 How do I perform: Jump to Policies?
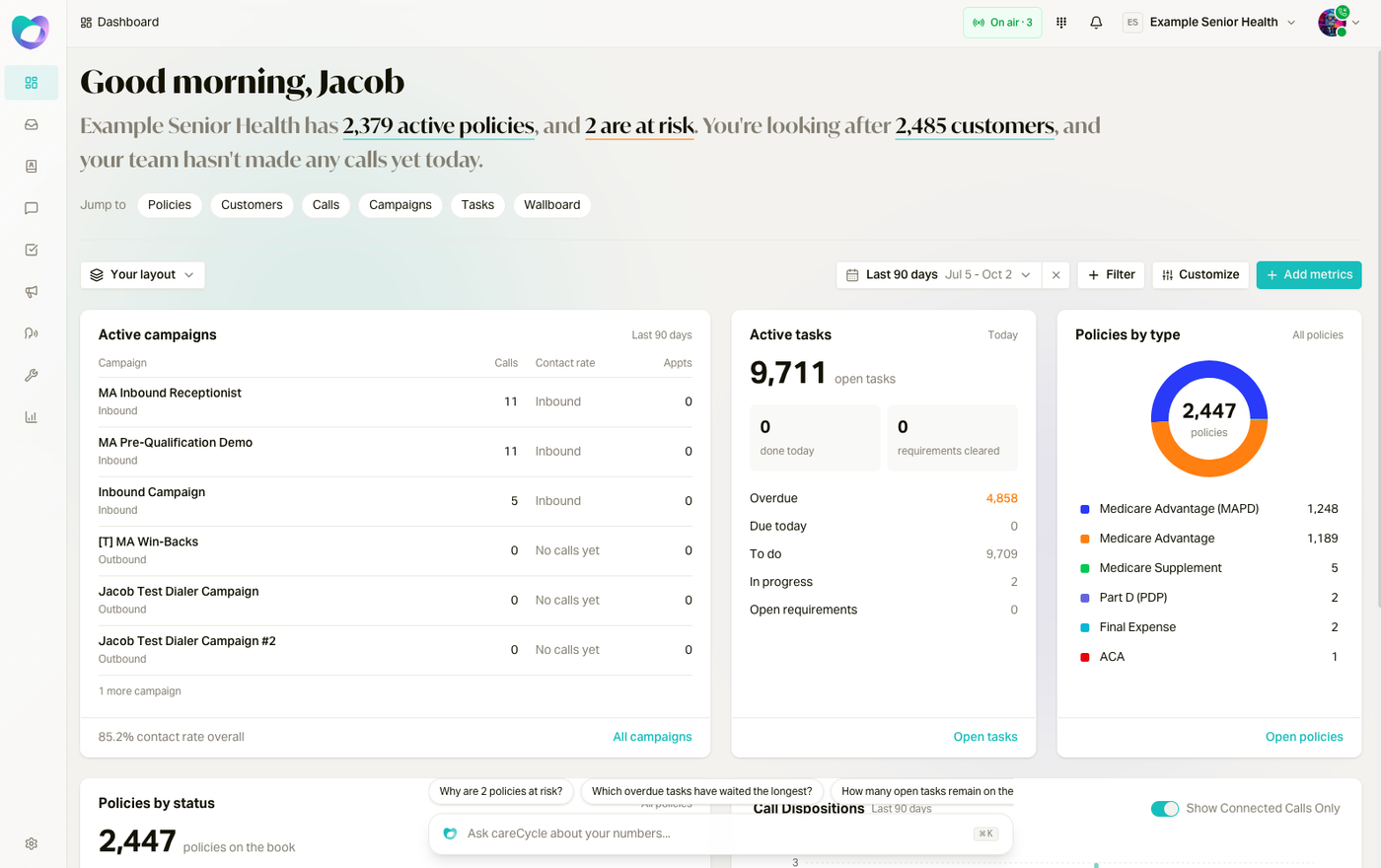(170, 205)
